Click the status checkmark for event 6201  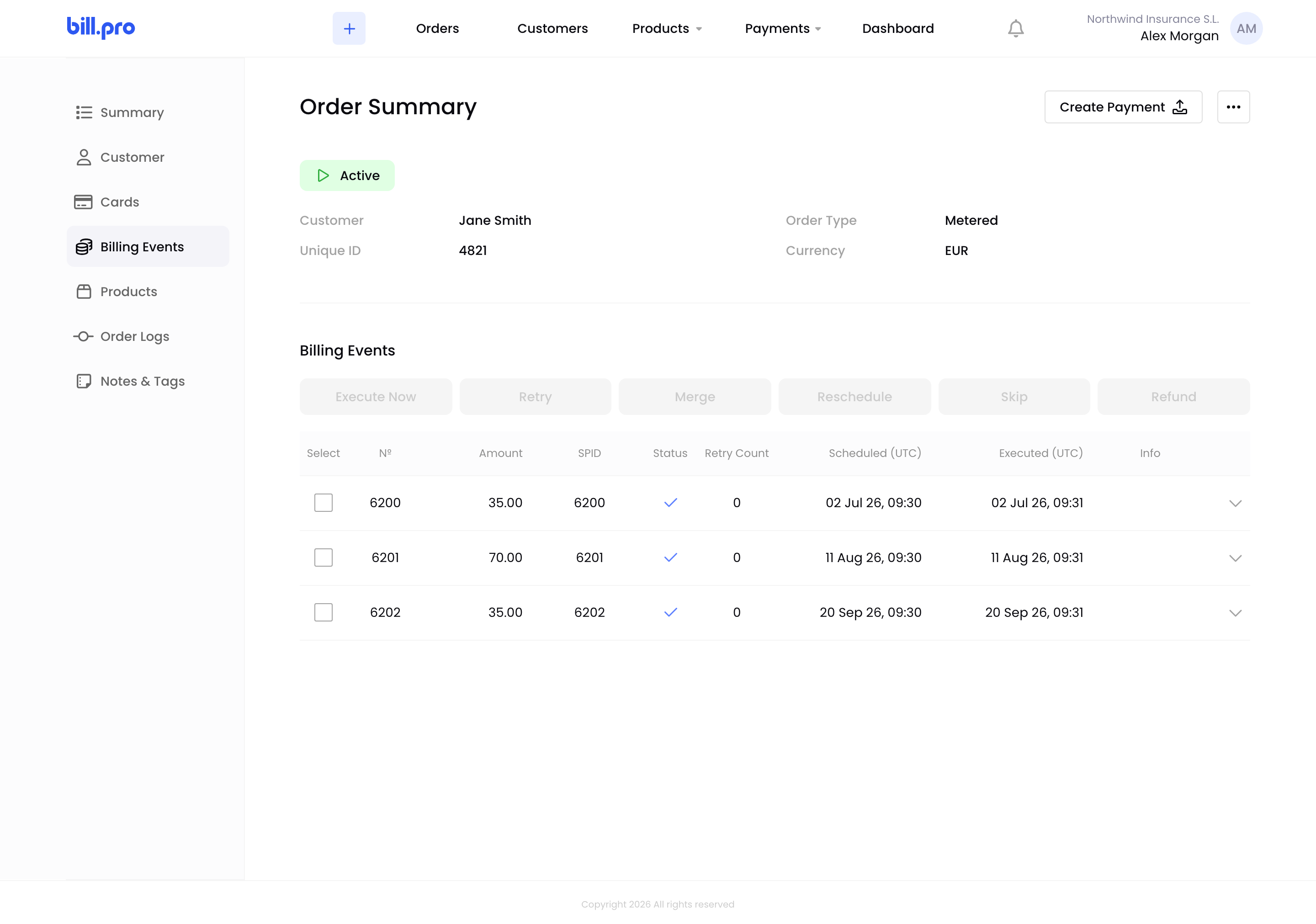pos(671,558)
